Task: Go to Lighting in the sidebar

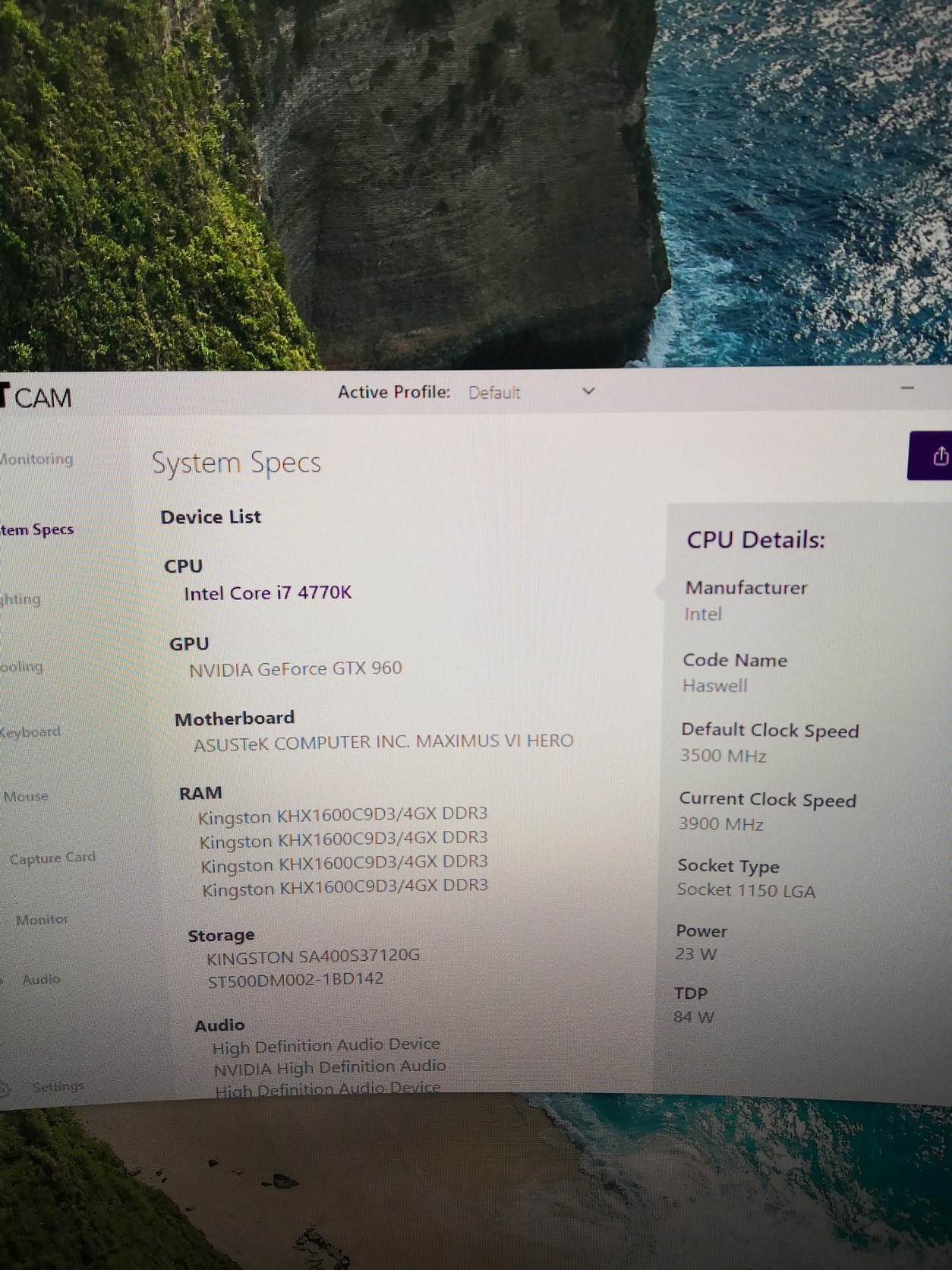Action: (x=20, y=599)
